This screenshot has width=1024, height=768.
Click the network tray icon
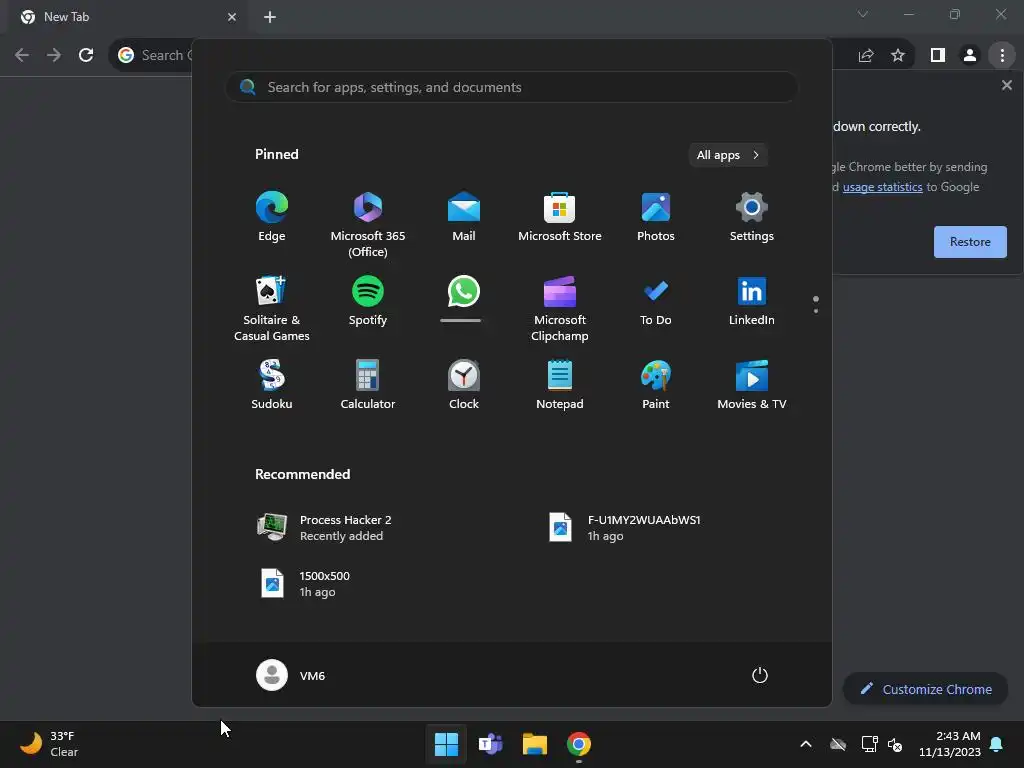tap(869, 744)
